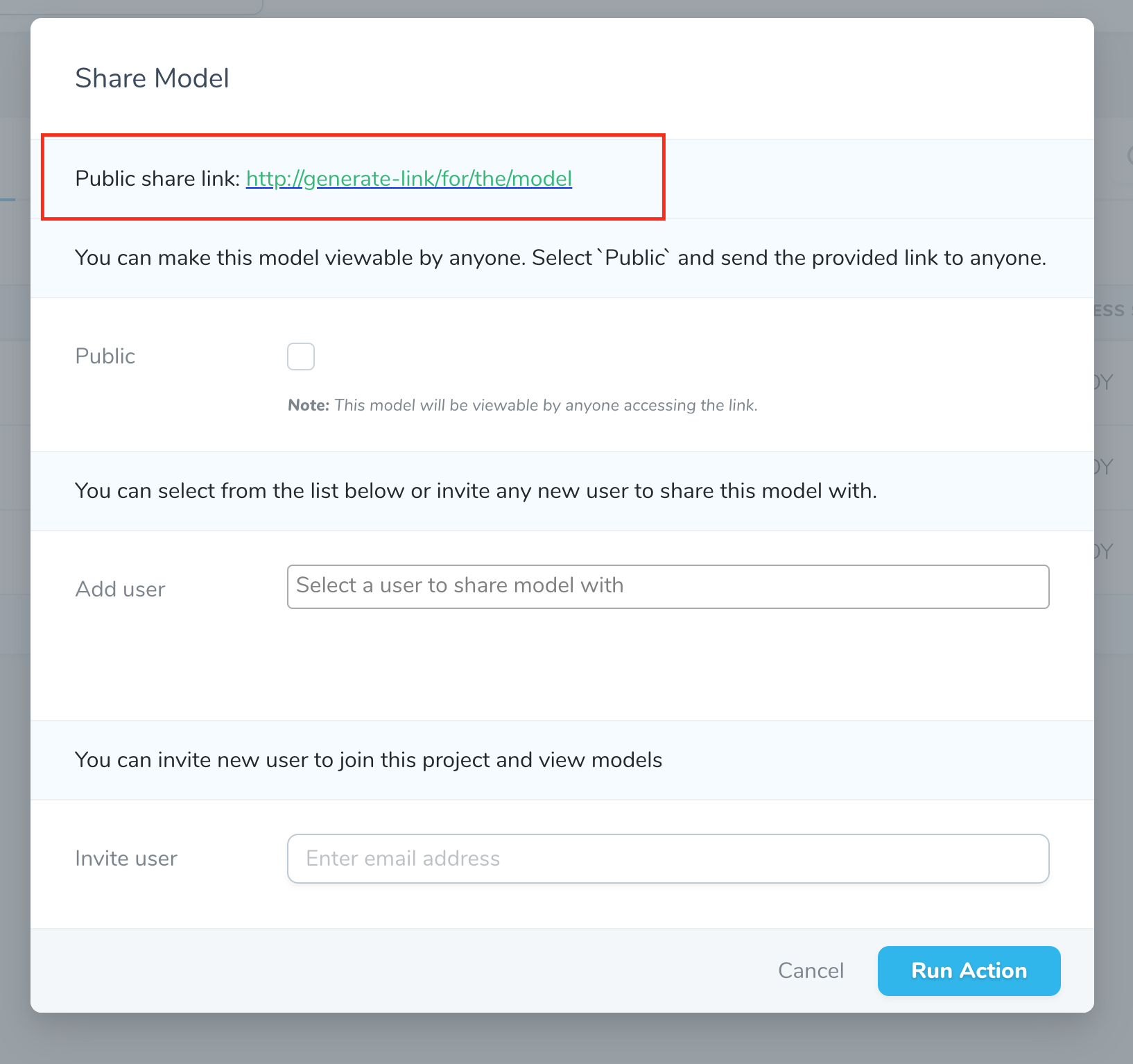Click Cancel to dismiss the dialog
1133x1064 pixels.
point(811,970)
